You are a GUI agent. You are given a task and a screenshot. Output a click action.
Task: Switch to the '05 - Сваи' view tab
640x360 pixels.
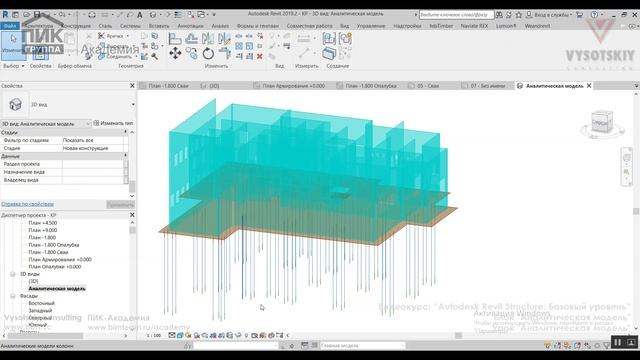428,86
